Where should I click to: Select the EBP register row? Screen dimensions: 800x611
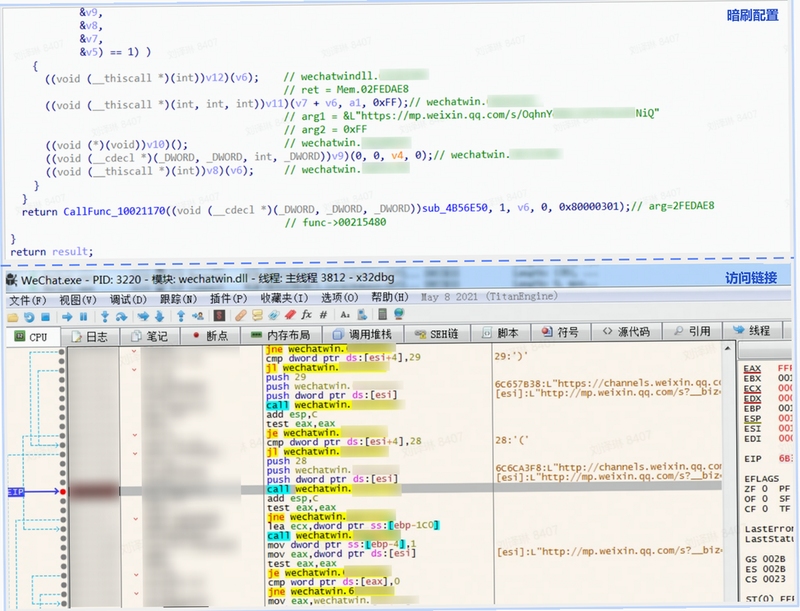point(767,409)
